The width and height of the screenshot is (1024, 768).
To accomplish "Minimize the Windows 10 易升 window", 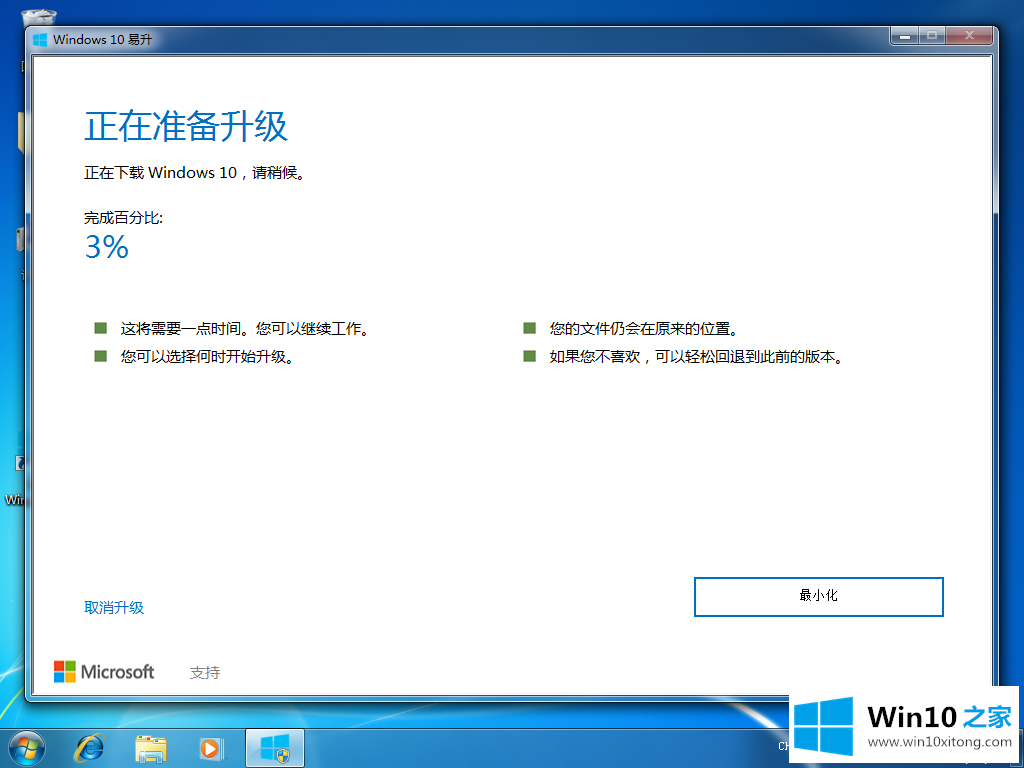I will [904, 36].
